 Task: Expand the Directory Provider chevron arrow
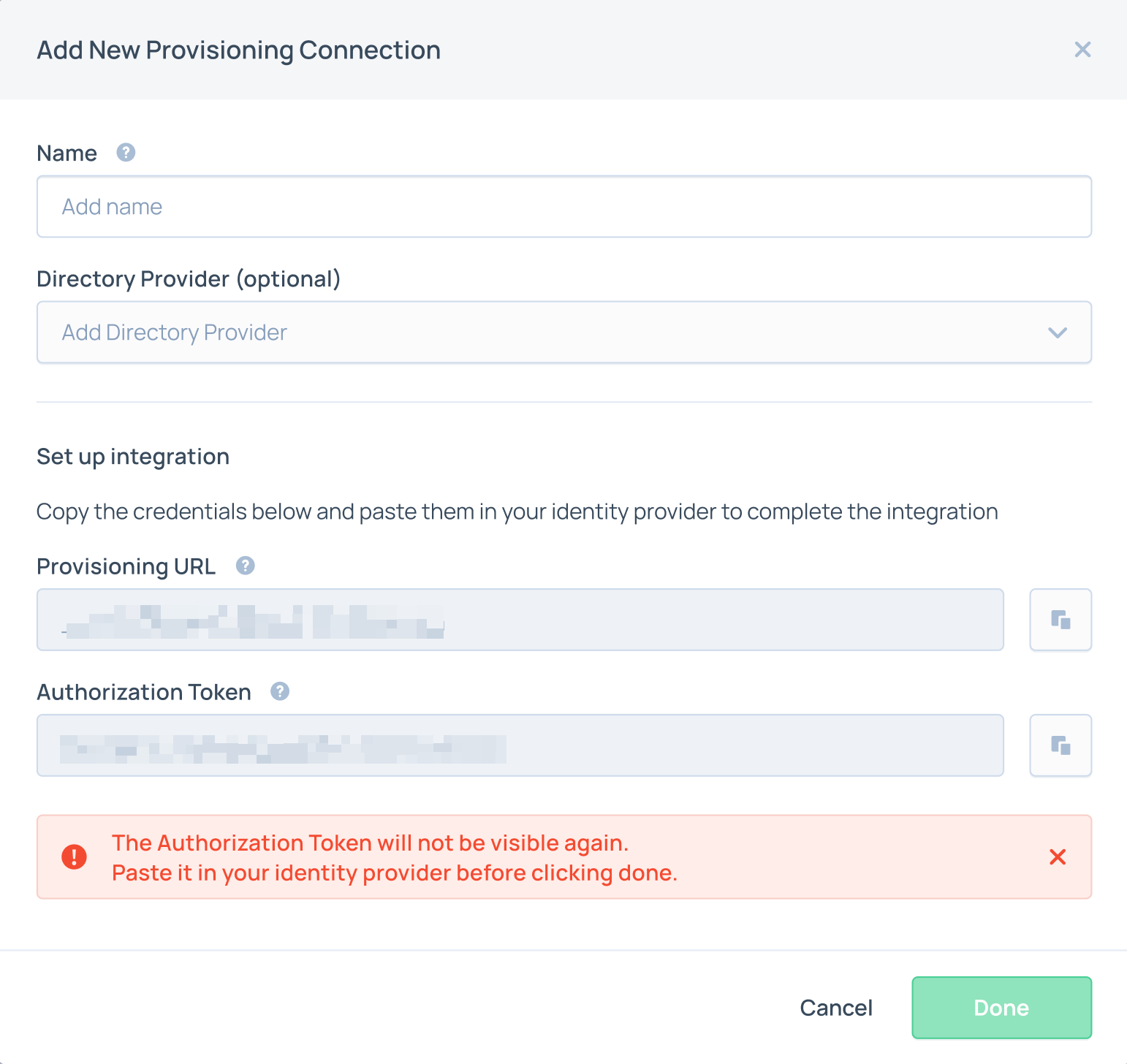(1058, 332)
